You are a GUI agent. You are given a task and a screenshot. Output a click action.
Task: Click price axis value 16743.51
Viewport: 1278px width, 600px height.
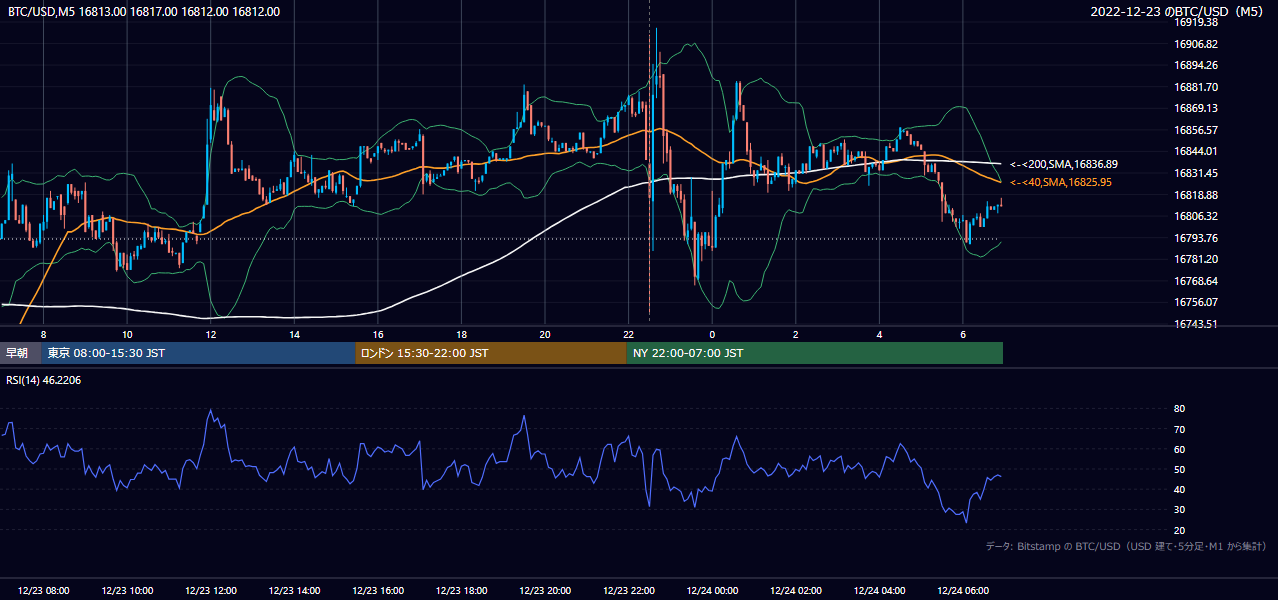click(1195, 324)
